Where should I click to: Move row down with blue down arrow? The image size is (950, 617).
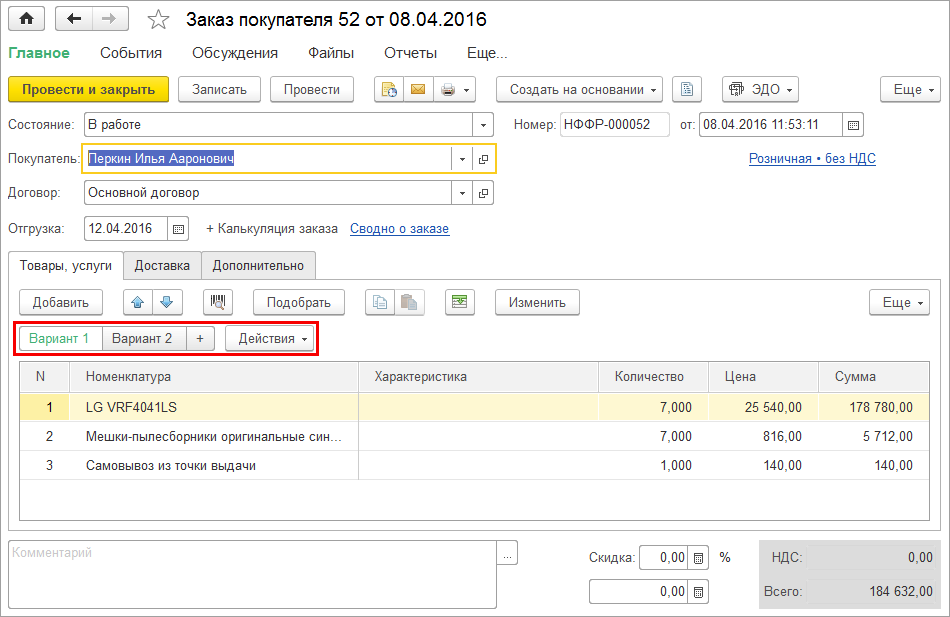166,302
